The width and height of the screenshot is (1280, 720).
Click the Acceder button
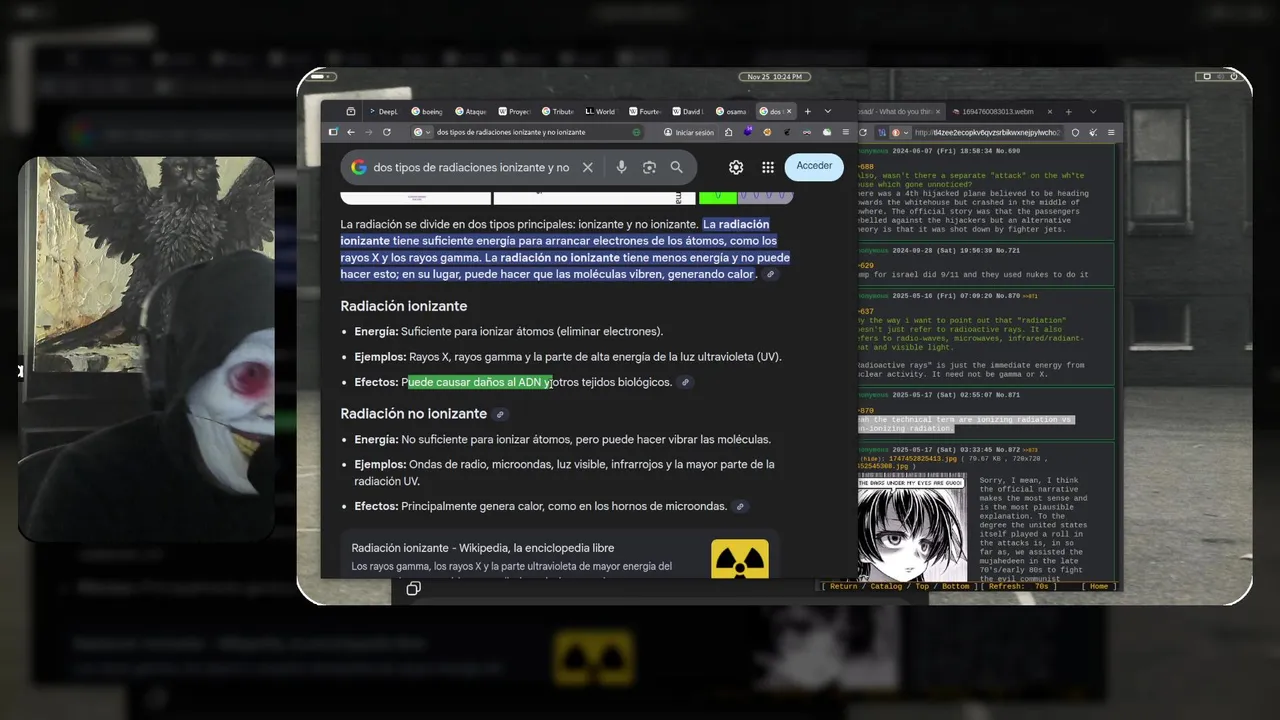coord(814,166)
